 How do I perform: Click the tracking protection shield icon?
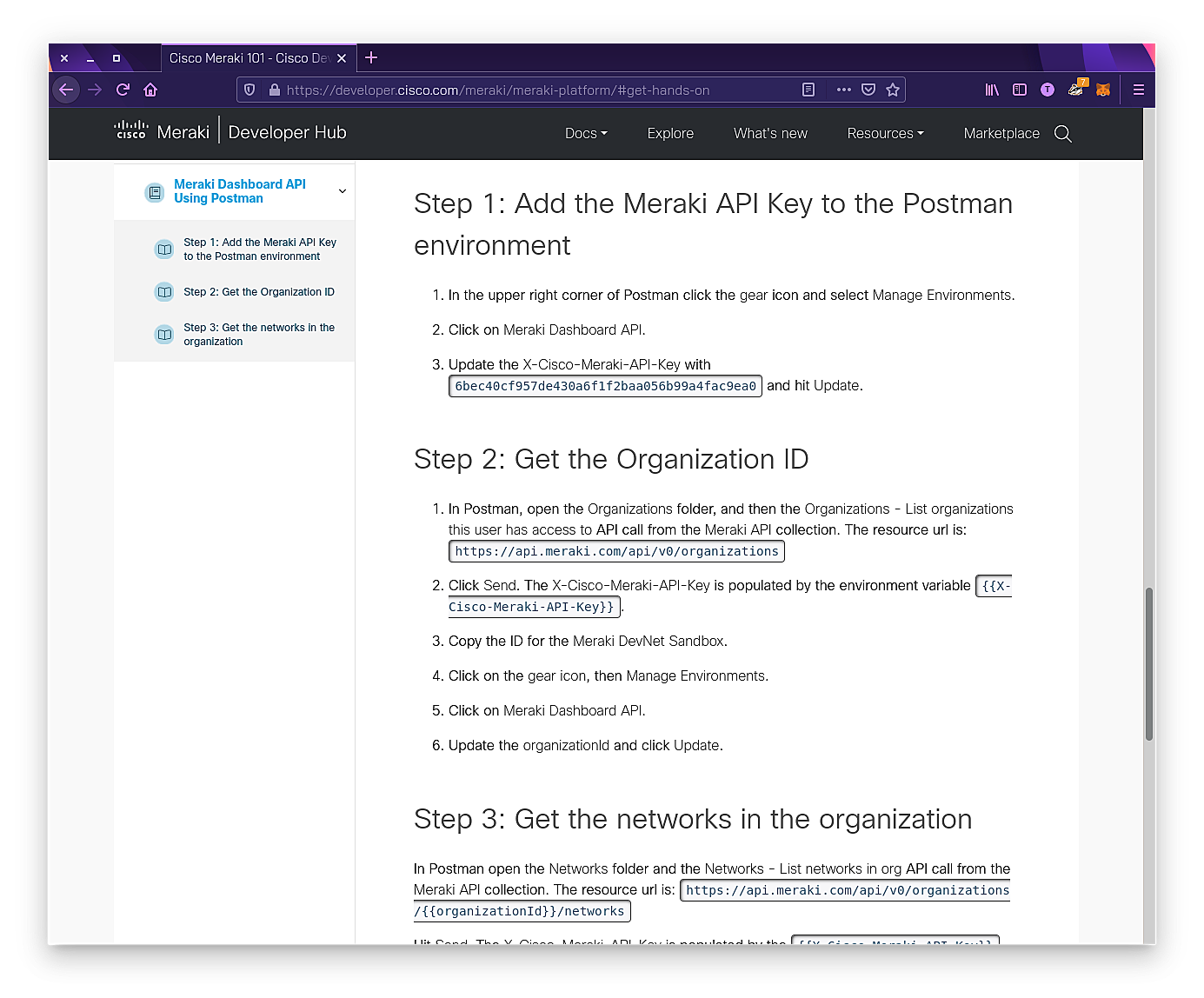coord(249,90)
